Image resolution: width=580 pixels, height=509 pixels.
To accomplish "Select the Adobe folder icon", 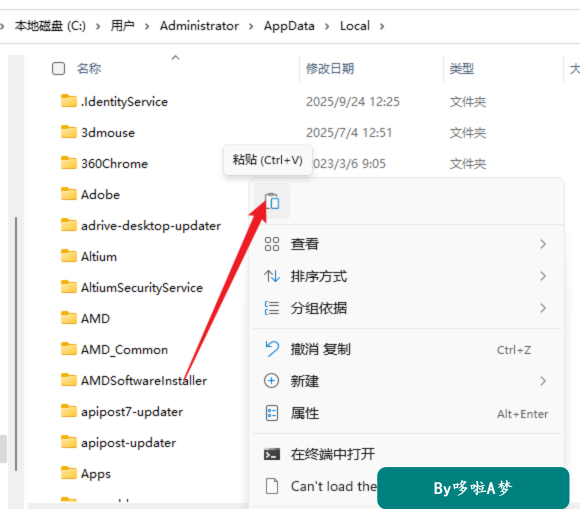I will coord(69,194).
